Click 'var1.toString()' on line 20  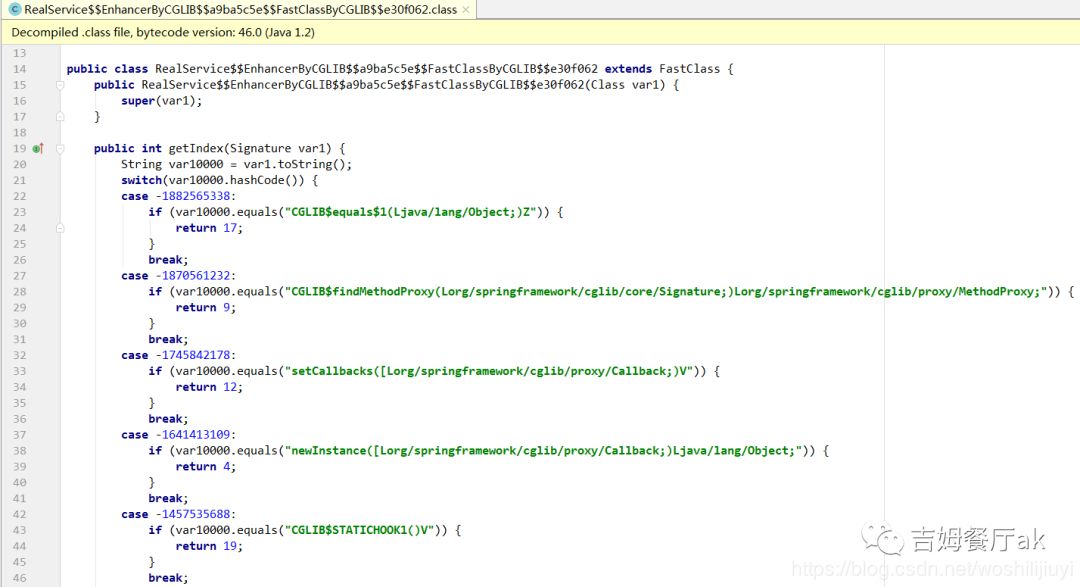tap(295, 164)
